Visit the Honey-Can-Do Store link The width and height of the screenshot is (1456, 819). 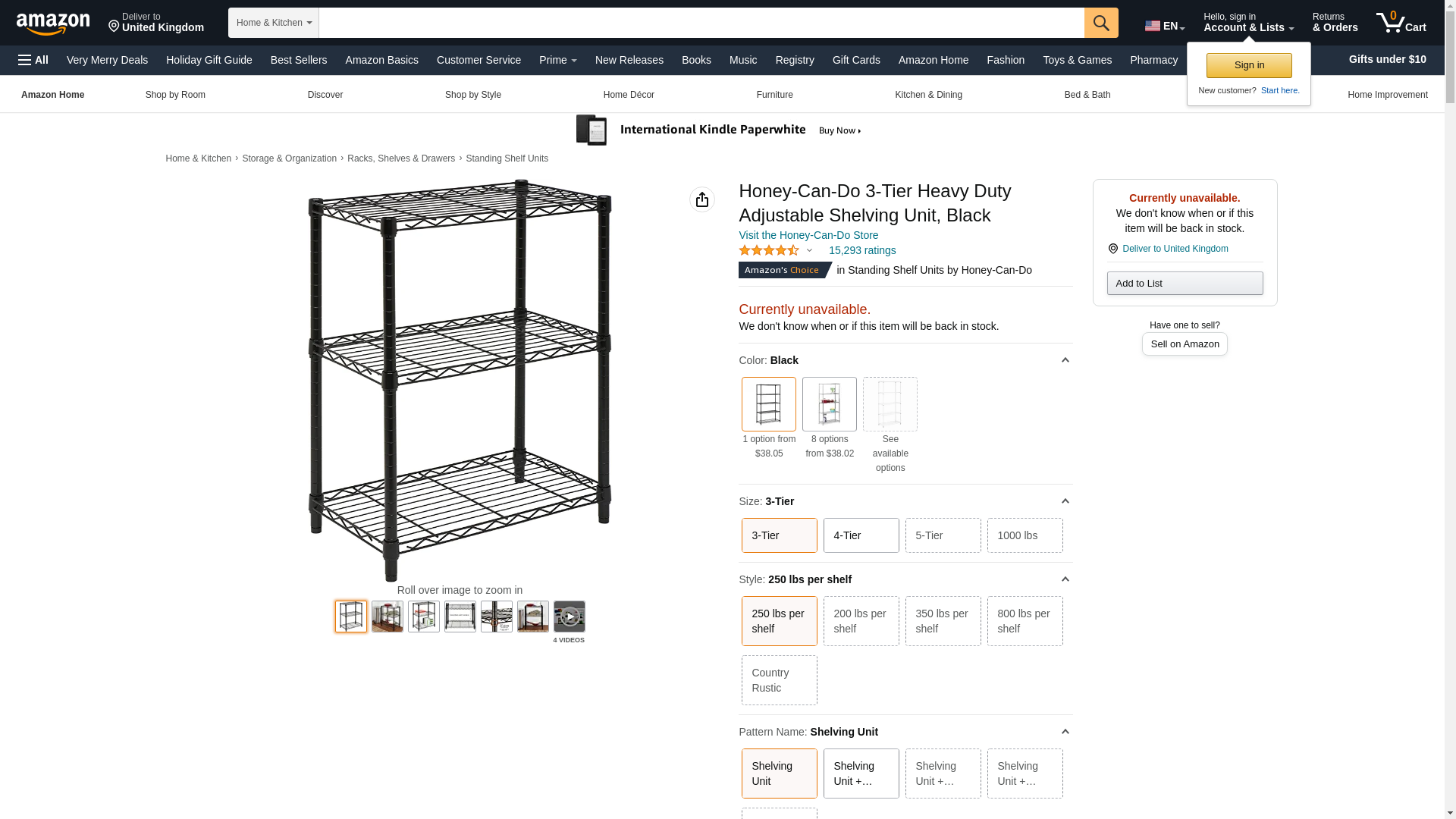point(808,235)
